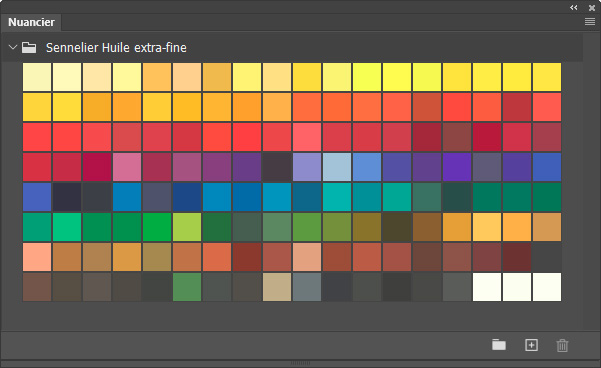Choose the light sky blue swatch
The image size is (601, 368).
coord(337,167)
